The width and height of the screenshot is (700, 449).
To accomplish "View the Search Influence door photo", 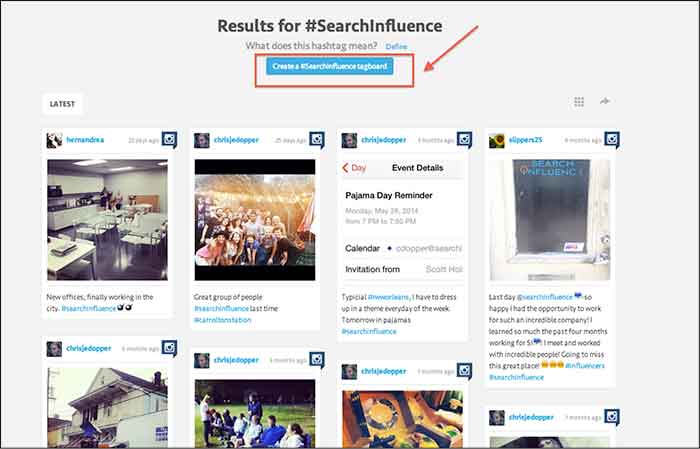I will (550, 220).
